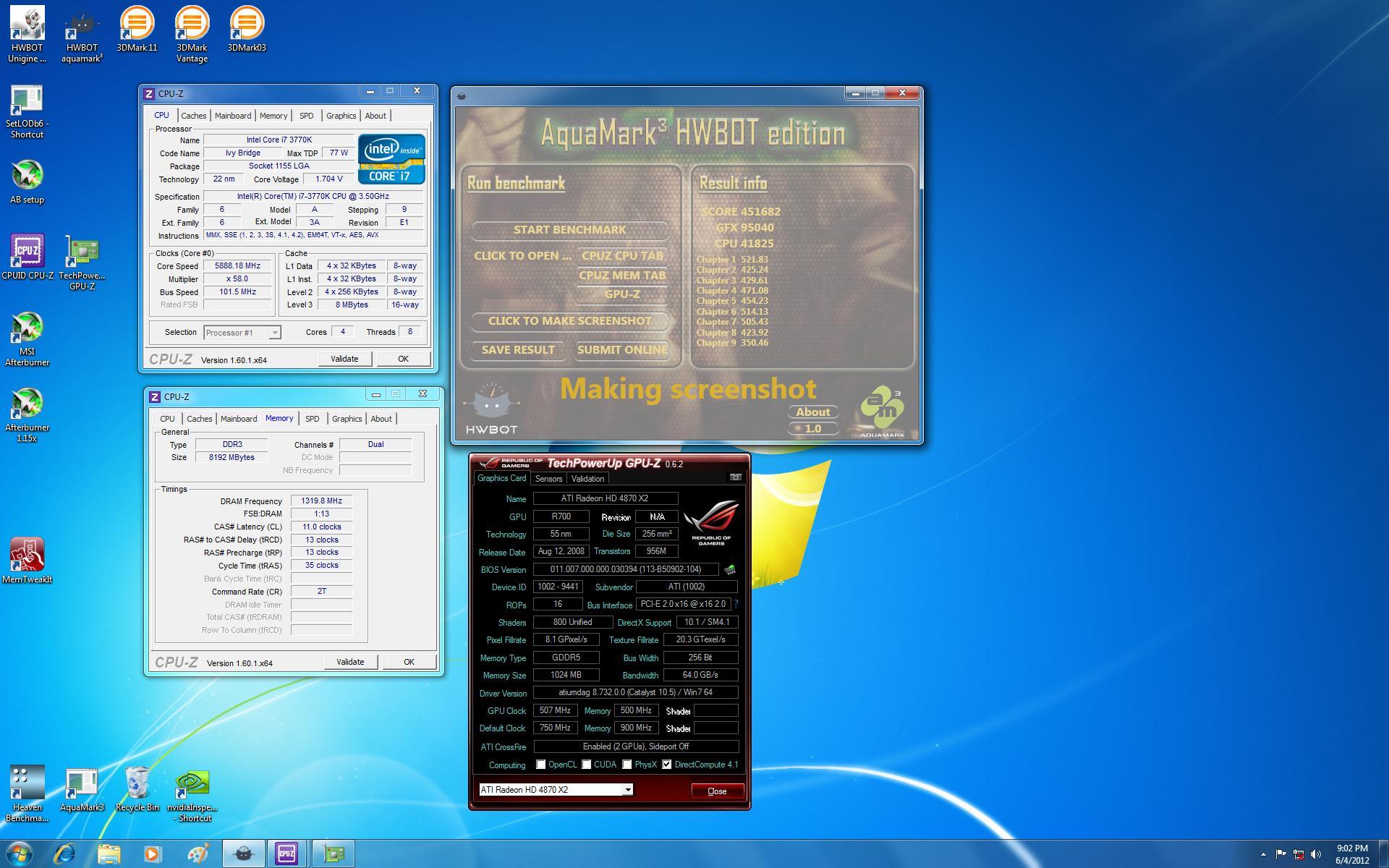Open MSI Afterburner desktop icon
1389x868 pixels.
(27, 339)
